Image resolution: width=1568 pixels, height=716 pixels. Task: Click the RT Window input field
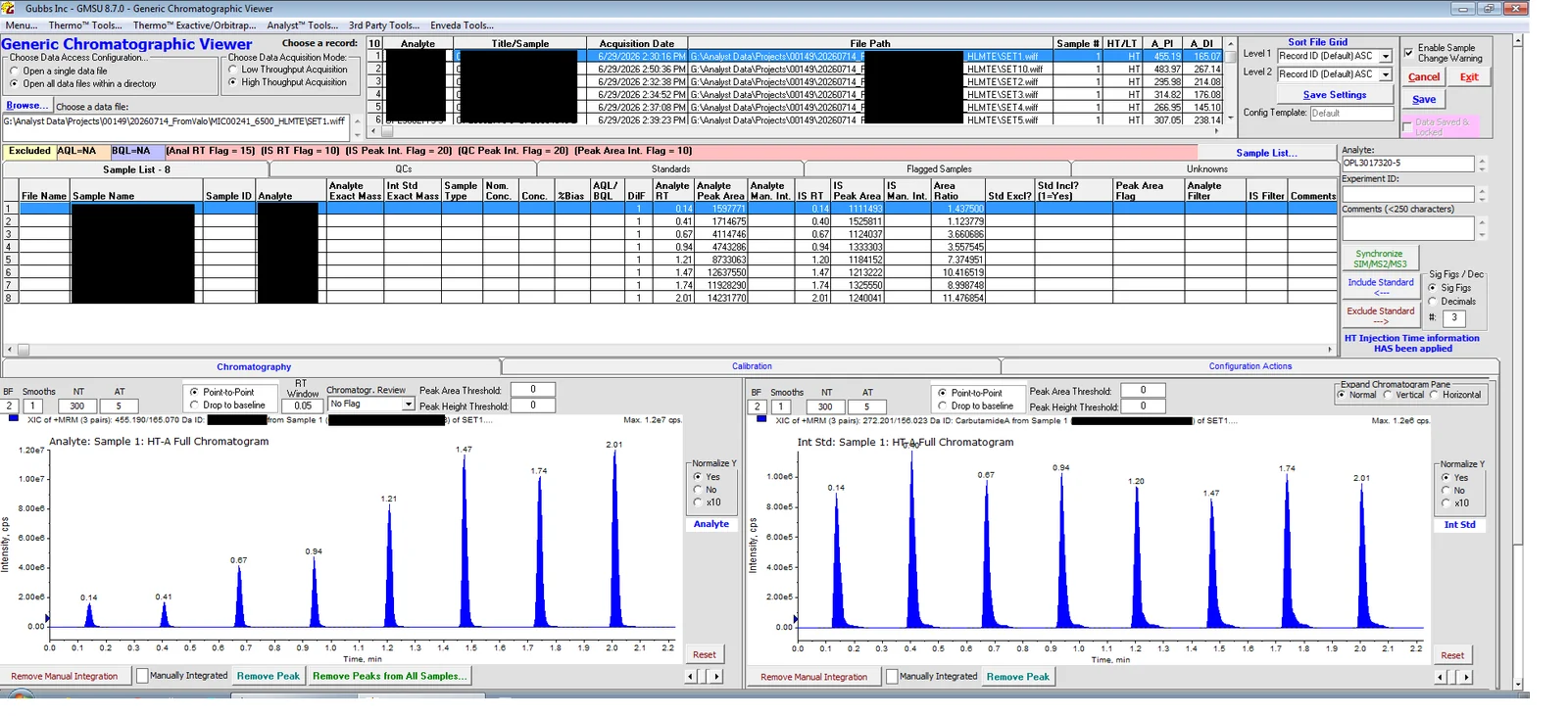[303, 406]
